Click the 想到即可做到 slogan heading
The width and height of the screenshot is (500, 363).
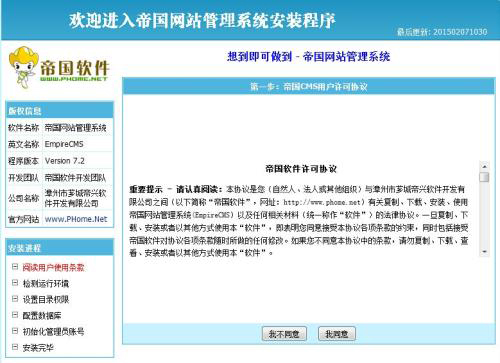308,56
